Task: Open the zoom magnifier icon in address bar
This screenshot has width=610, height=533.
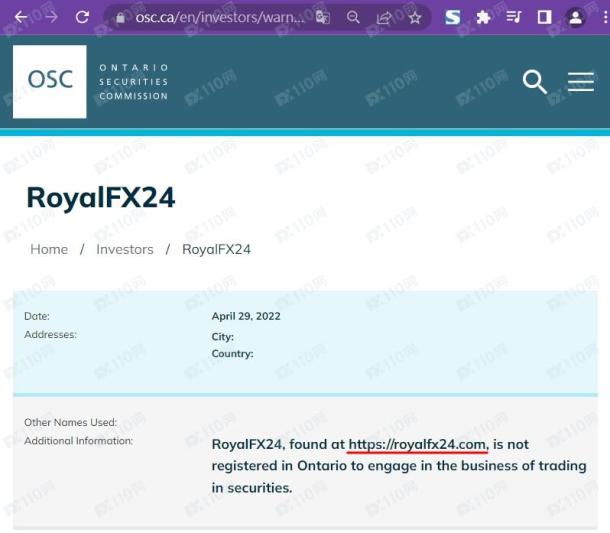Action: pyautogui.click(x=353, y=18)
